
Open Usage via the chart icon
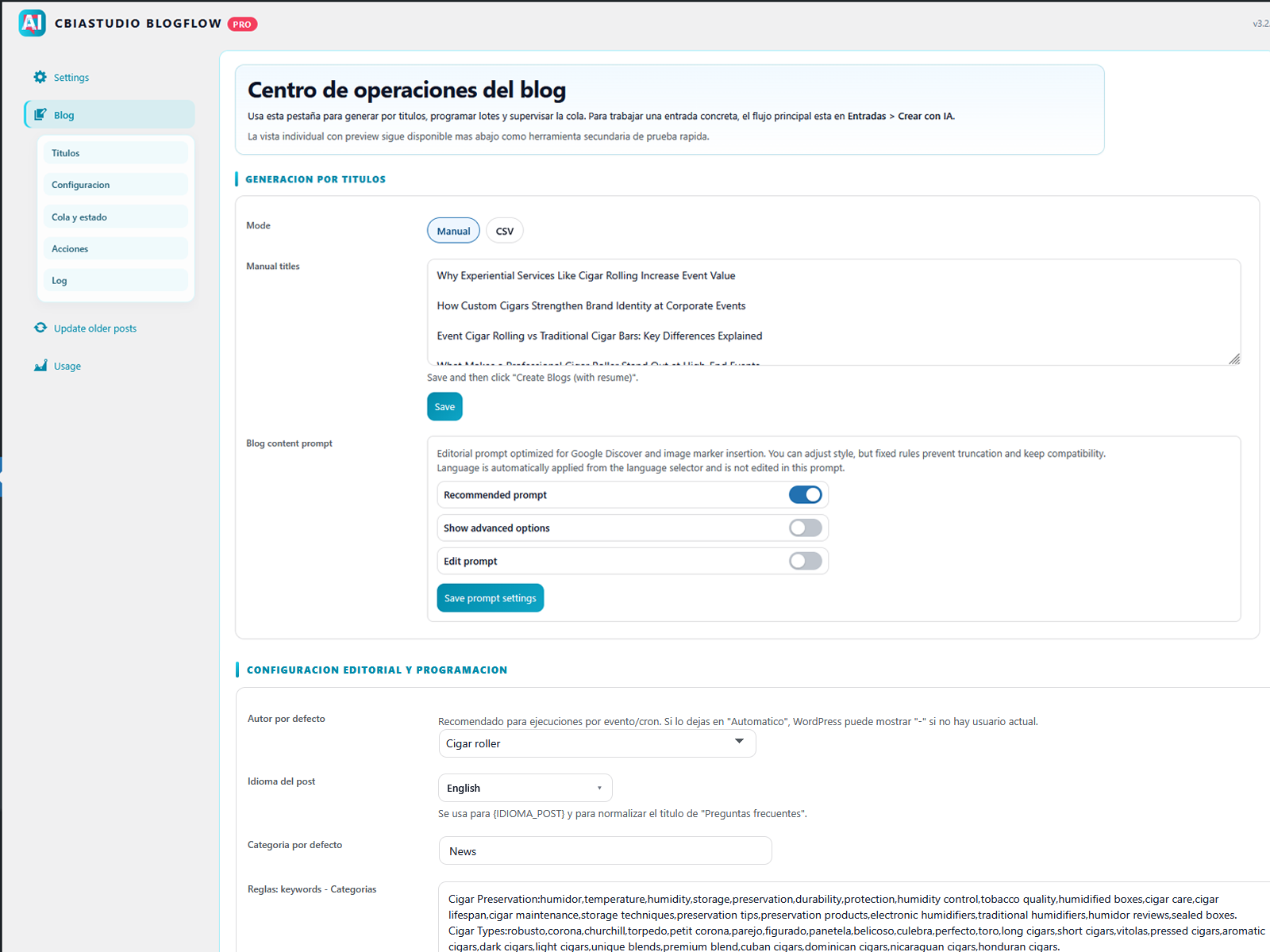coord(40,366)
